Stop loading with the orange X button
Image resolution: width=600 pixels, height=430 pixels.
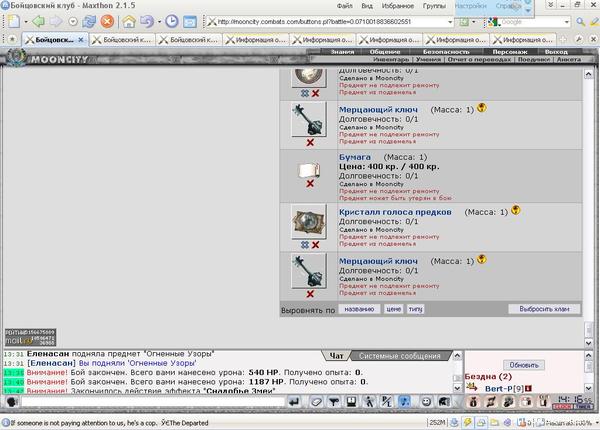[108, 21]
